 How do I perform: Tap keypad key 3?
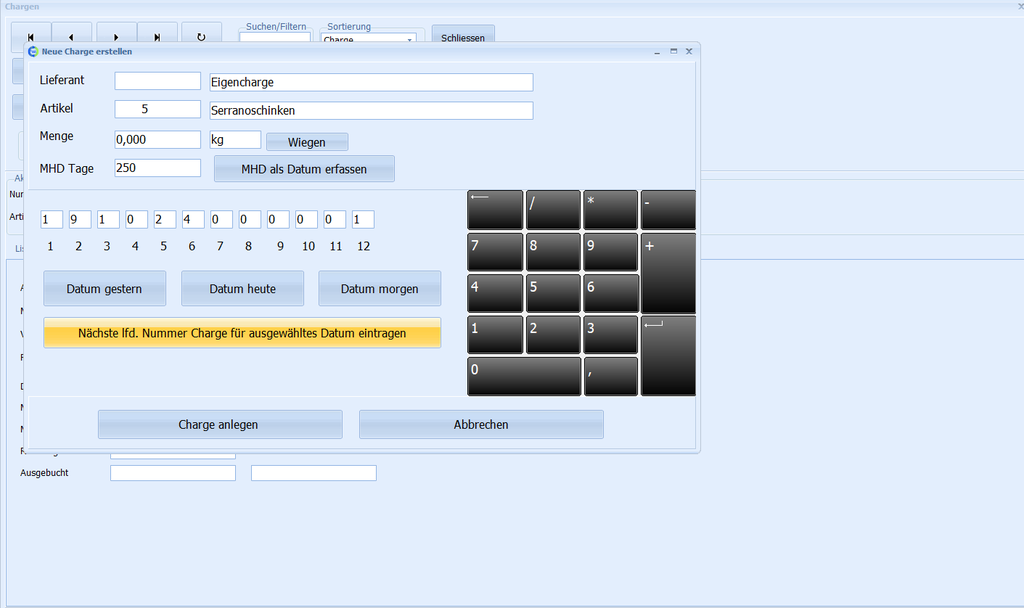click(x=611, y=335)
